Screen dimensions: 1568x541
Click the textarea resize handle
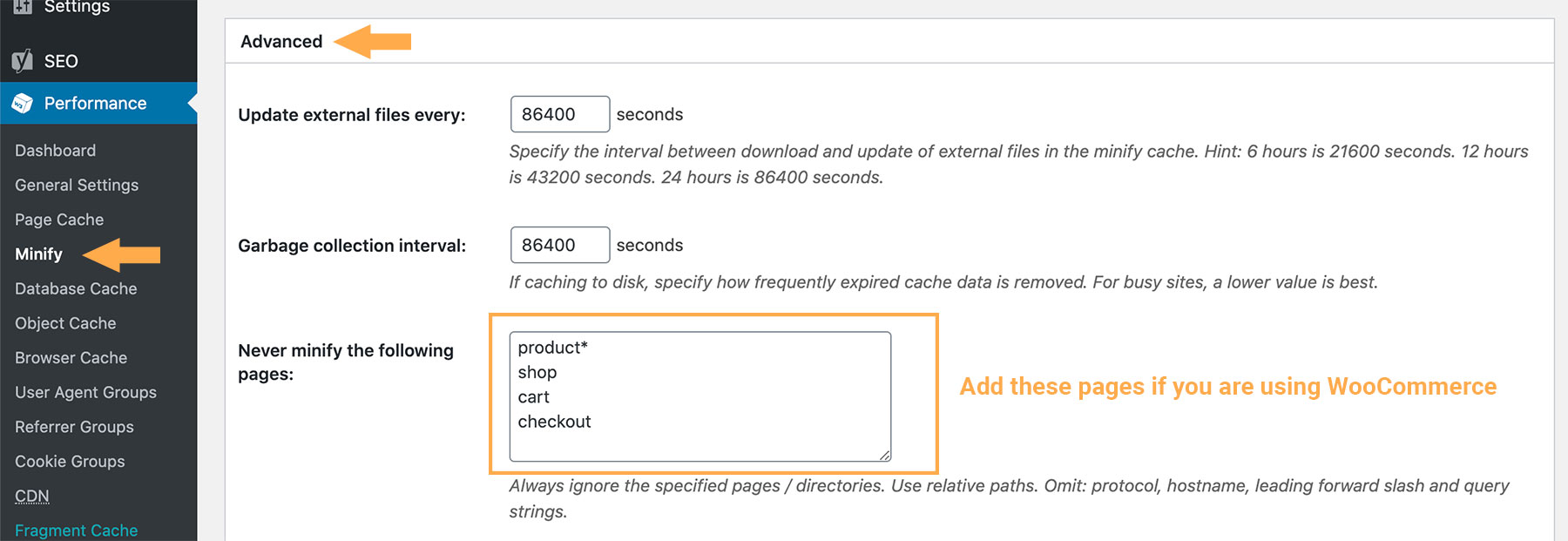(x=885, y=455)
